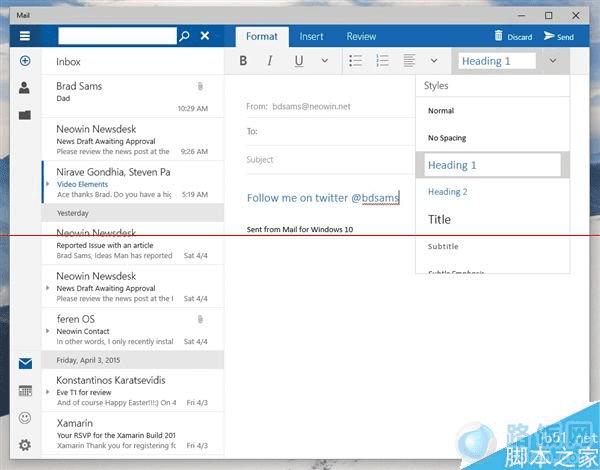Open Reported issue with an article email
This screenshot has height=470, width=600.
[x=132, y=245]
